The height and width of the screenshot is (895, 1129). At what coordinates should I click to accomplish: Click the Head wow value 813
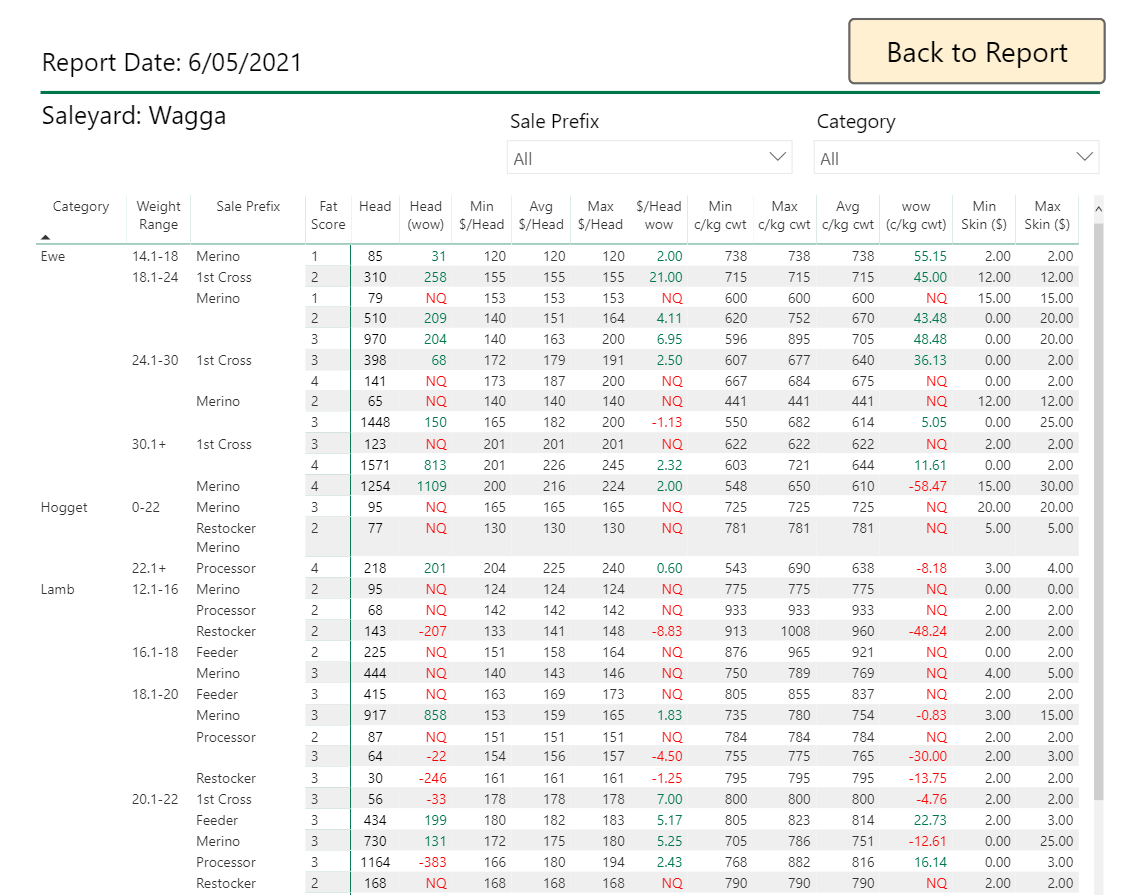(x=435, y=465)
